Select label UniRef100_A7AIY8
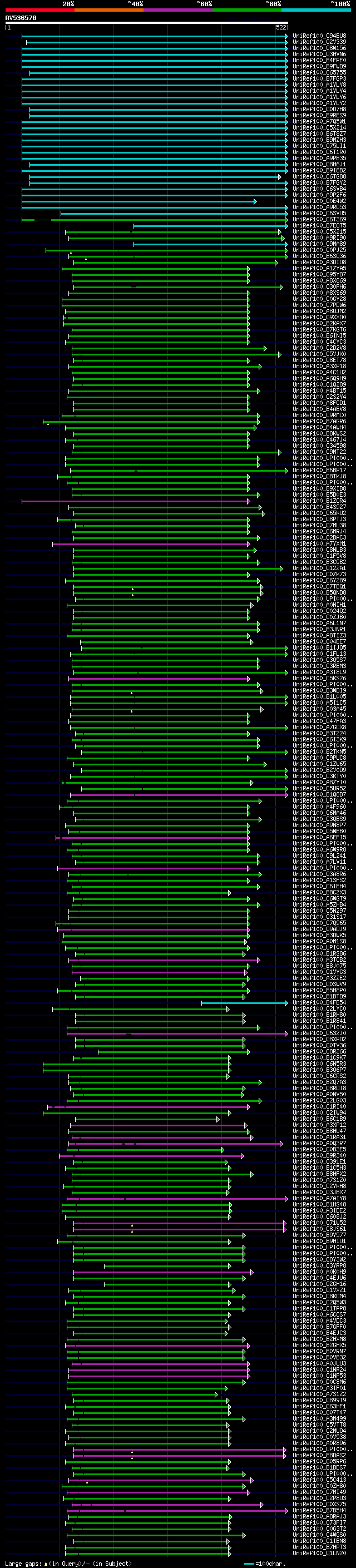 [319, 1199]
